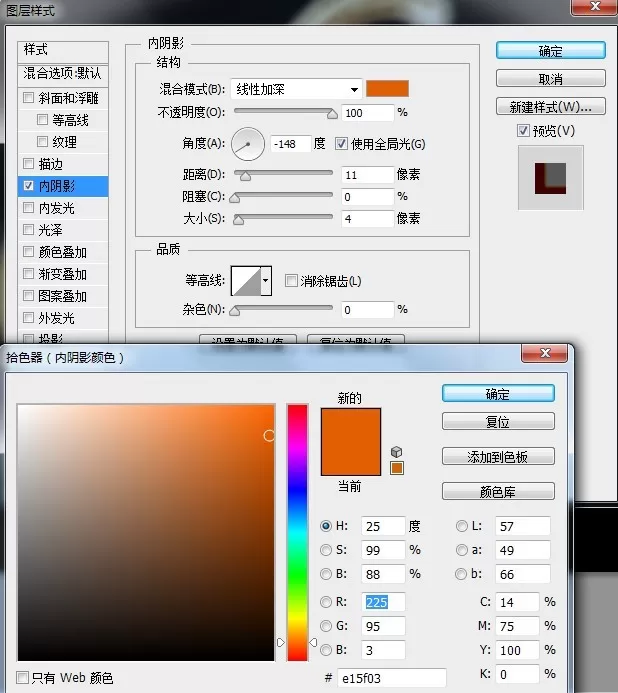Image resolution: width=618 pixels, height=693 pixels.
Task: Open the contour (等高线) thumbnail picker
Action: tap(246, 281)
